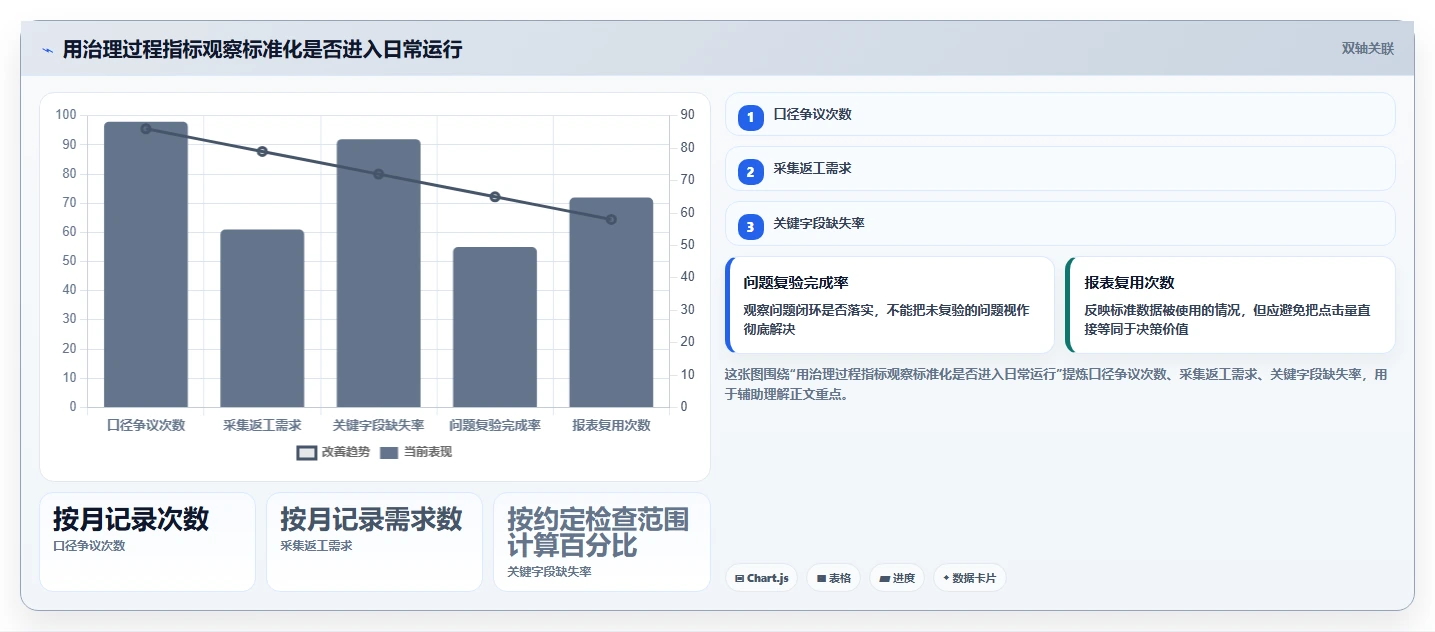Click the Chart.js tag
The image size is (1435, 632).
click(x=761, y=578)
